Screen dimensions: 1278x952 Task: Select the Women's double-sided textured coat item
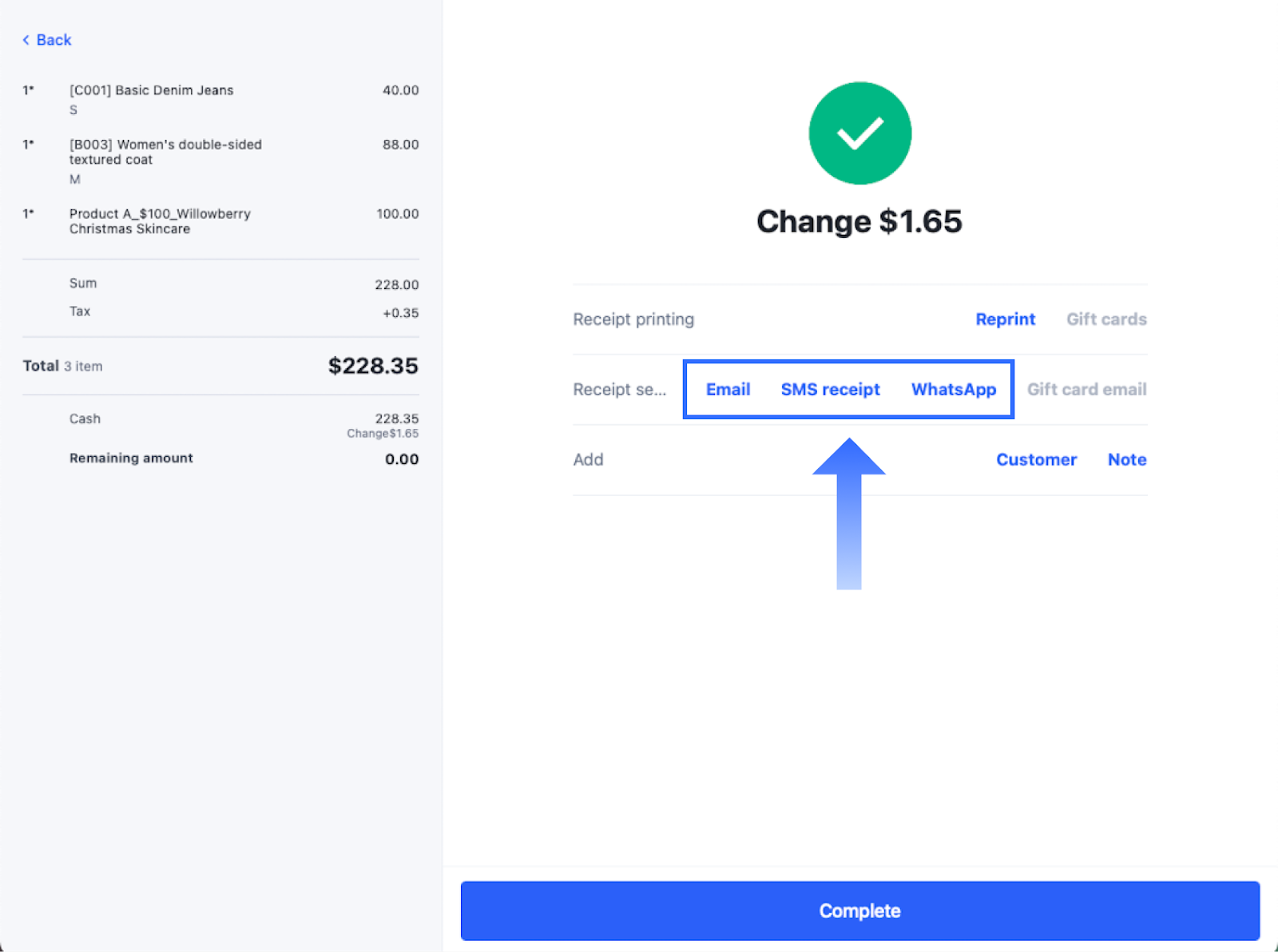tap(165, 153)
